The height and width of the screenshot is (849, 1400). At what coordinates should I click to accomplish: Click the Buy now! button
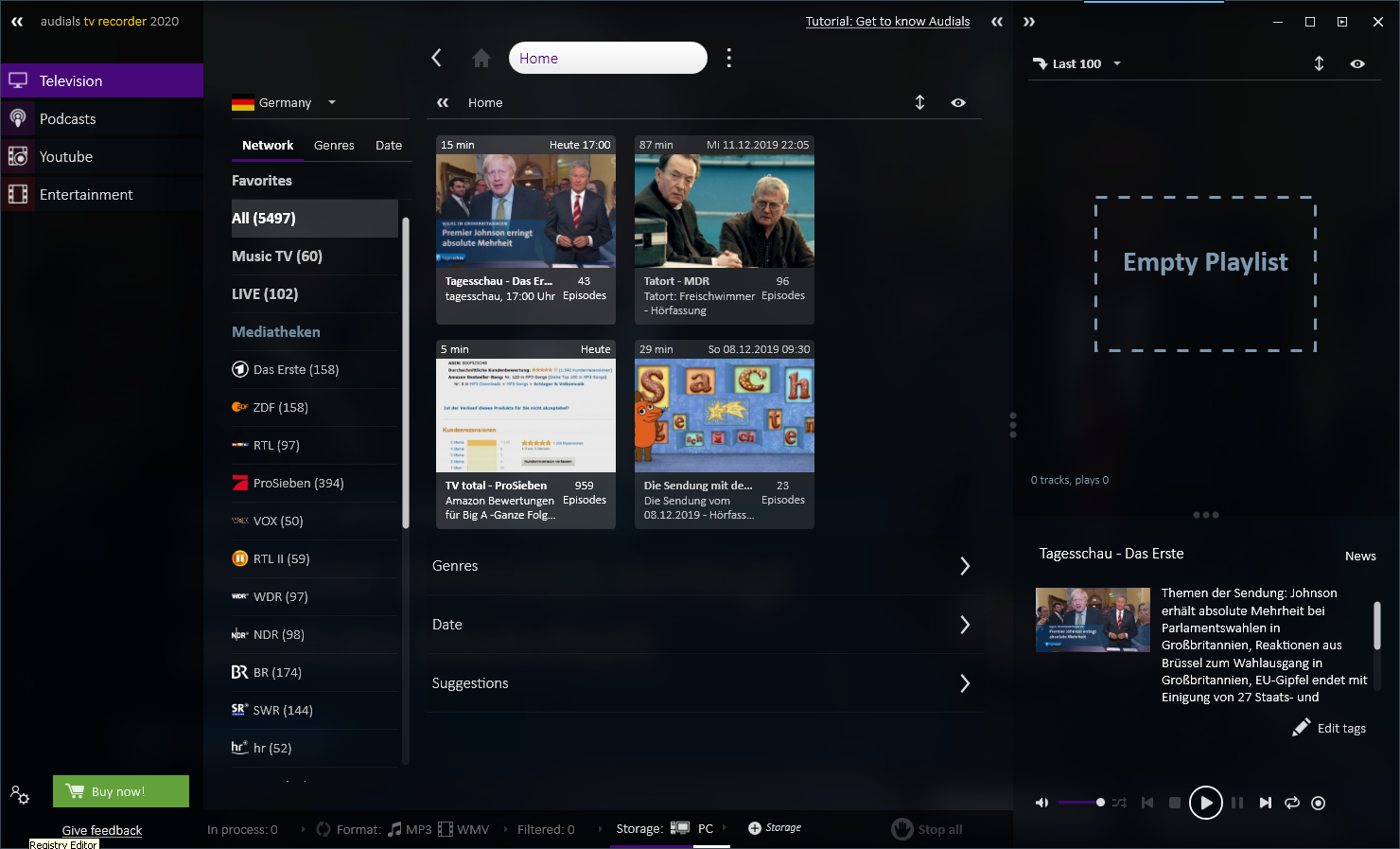(x=121, y=791)
